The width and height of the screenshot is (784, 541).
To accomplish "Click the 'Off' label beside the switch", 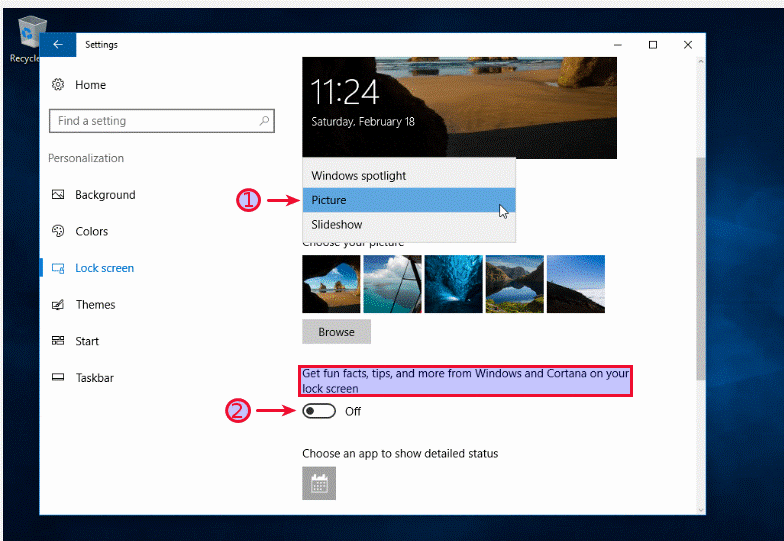I will tap(353, 412).
